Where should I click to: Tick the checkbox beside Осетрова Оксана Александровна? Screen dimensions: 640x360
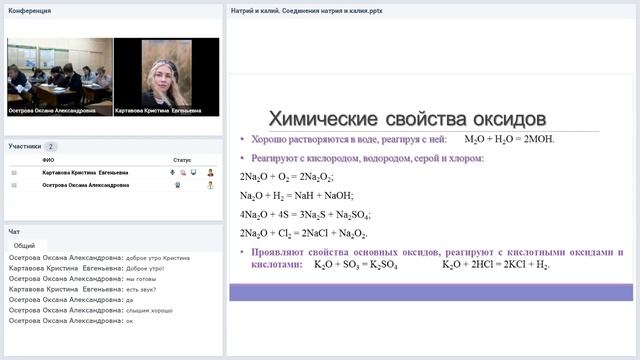(14, 185)
